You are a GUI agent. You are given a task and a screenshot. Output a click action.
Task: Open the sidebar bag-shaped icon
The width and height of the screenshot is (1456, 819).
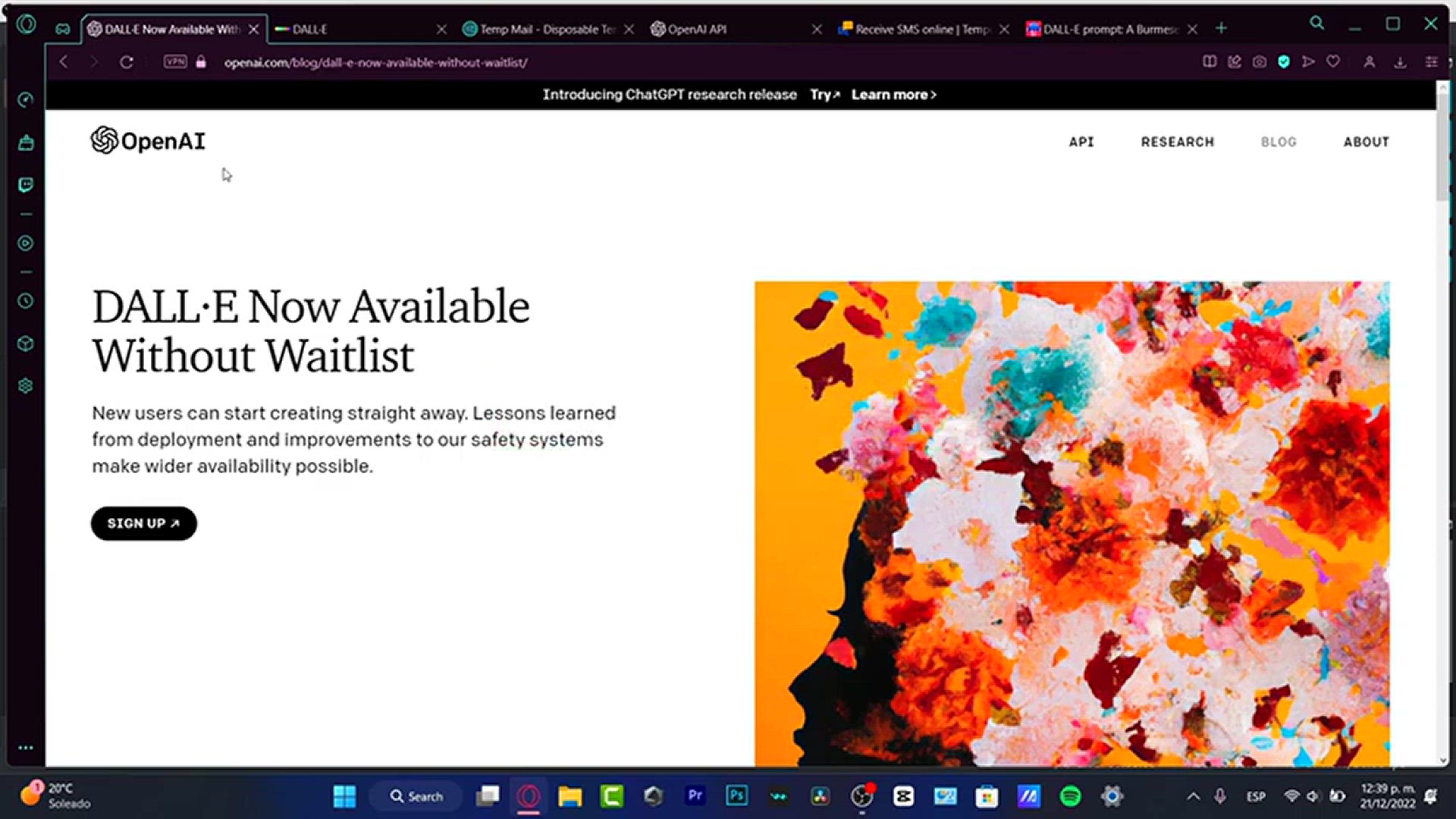[26, 143]
